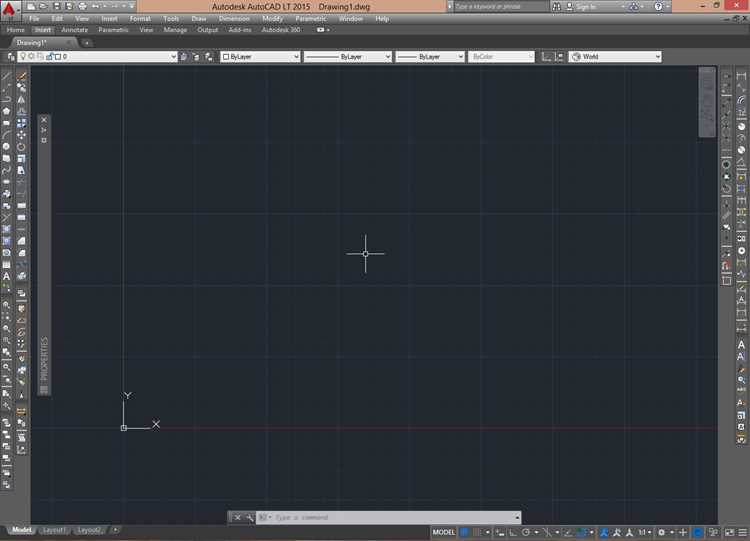Viewport: 750px width, 541px height.
Task: Click the Open file icon in quick access toolbar
Action: (43, 6)
